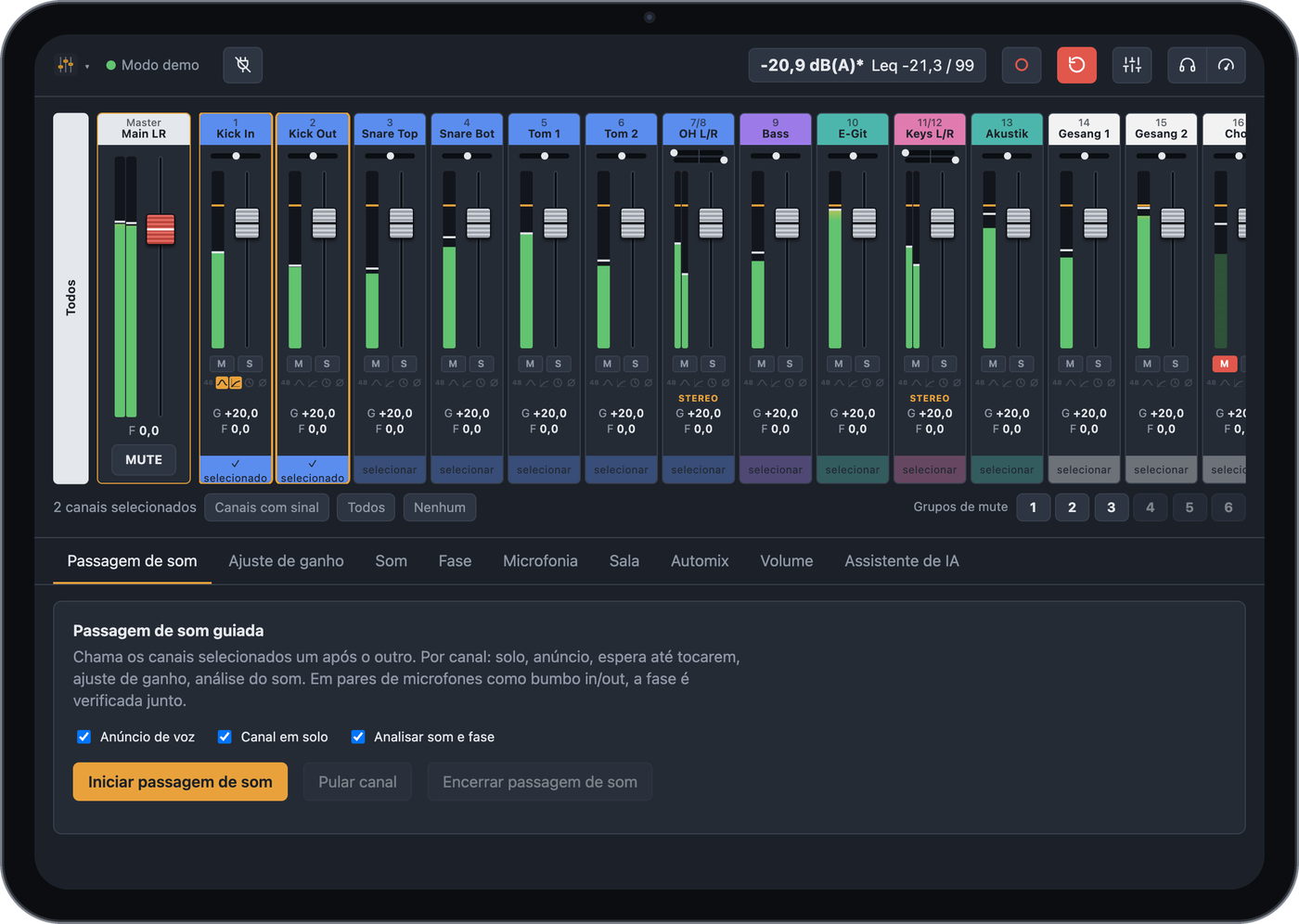
Task: Click the red Master Main LR fader
Action: [161, 229]
